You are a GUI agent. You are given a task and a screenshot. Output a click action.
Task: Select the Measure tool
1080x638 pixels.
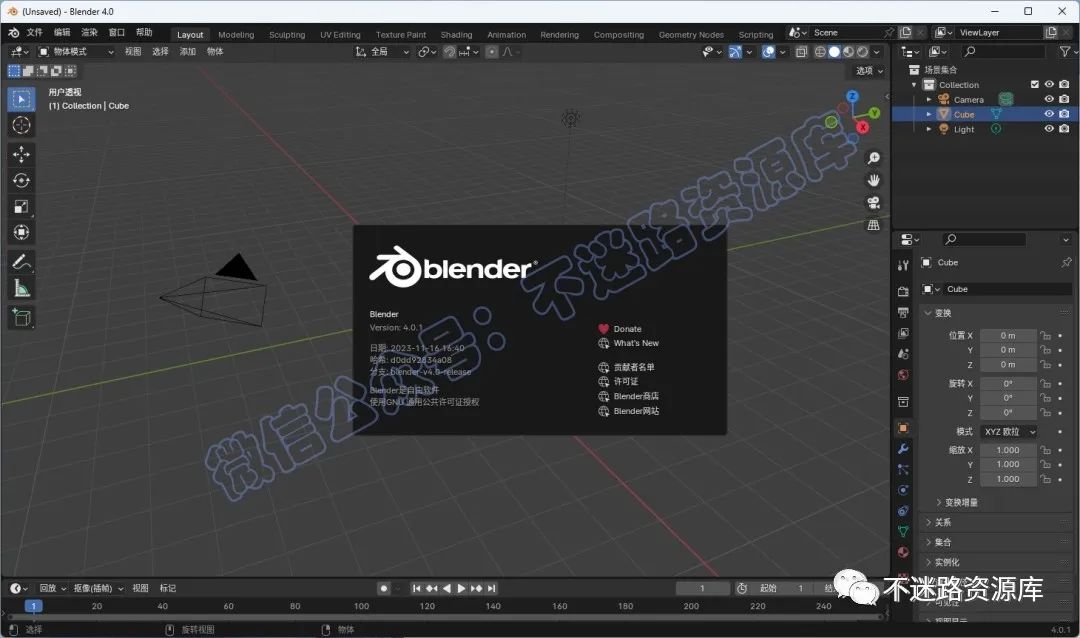pyautogui.click(x=21, y=289)
